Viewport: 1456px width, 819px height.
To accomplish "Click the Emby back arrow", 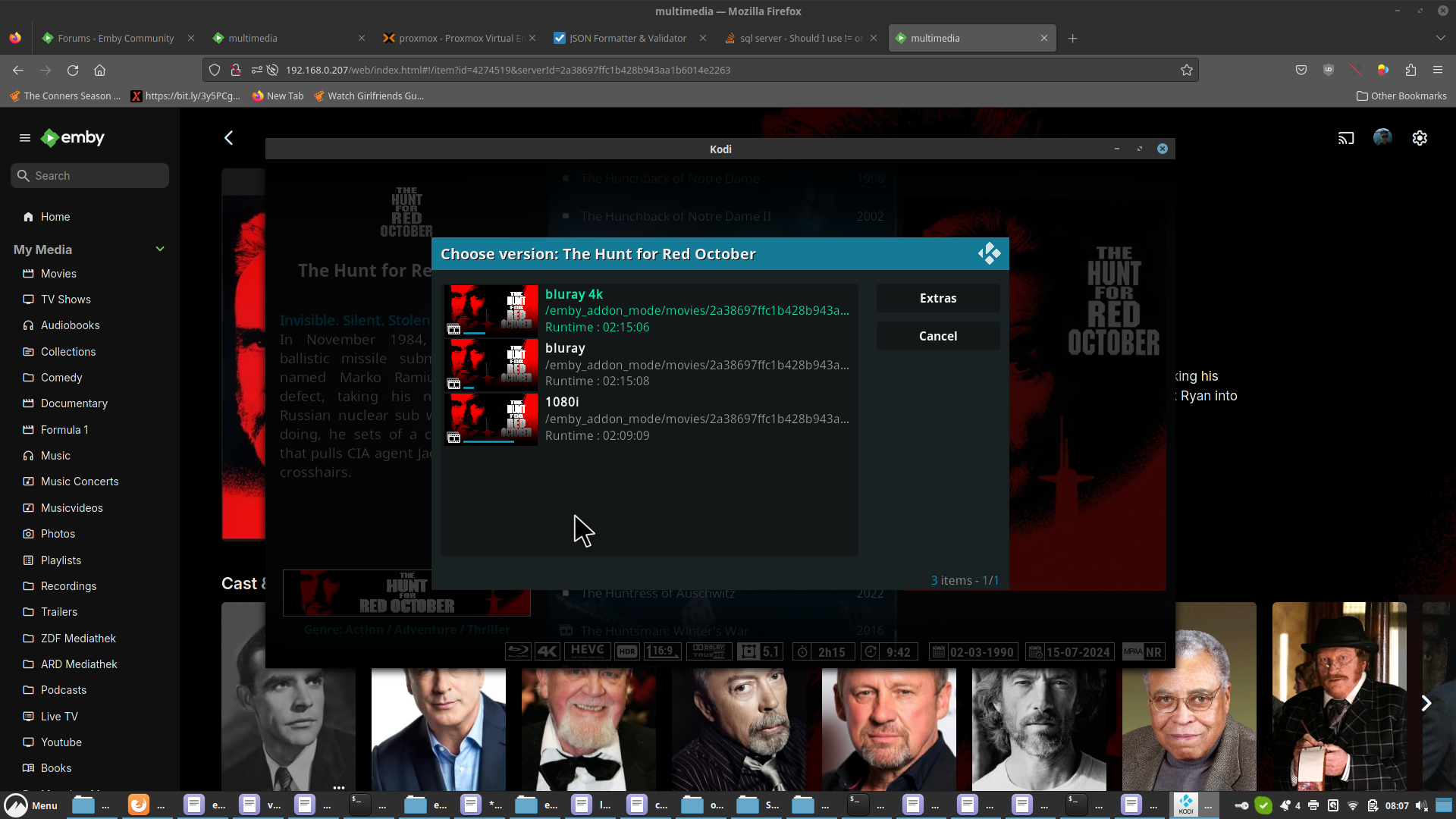I will click(228, 138).
